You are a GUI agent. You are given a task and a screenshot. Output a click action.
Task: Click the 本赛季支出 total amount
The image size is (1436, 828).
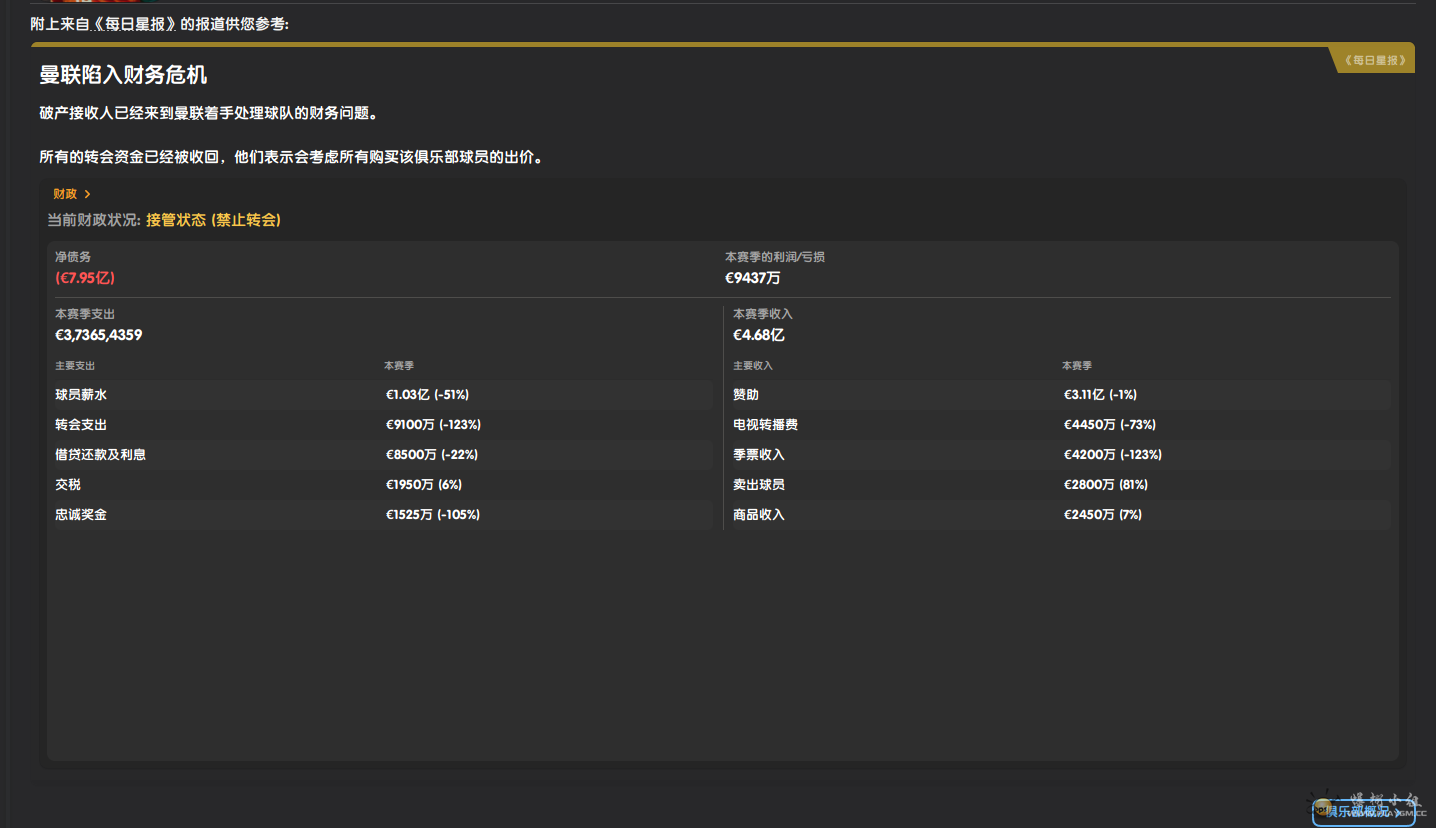[98, 335]
